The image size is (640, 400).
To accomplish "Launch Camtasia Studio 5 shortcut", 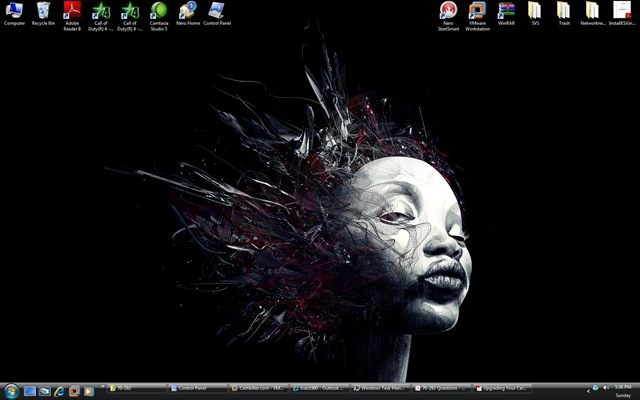I will (159, 16).
